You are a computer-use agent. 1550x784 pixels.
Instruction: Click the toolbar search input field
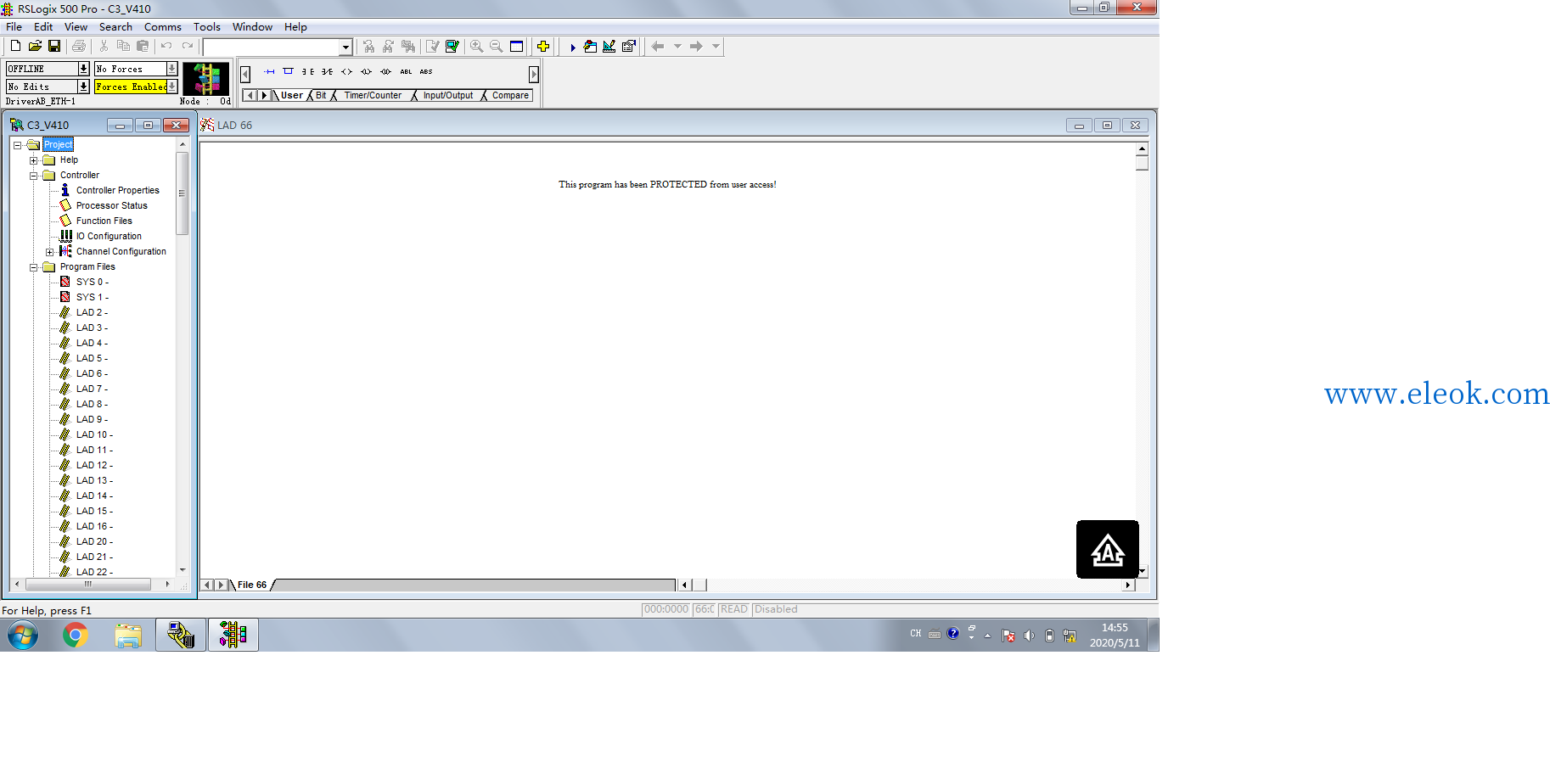pos(272,48)
